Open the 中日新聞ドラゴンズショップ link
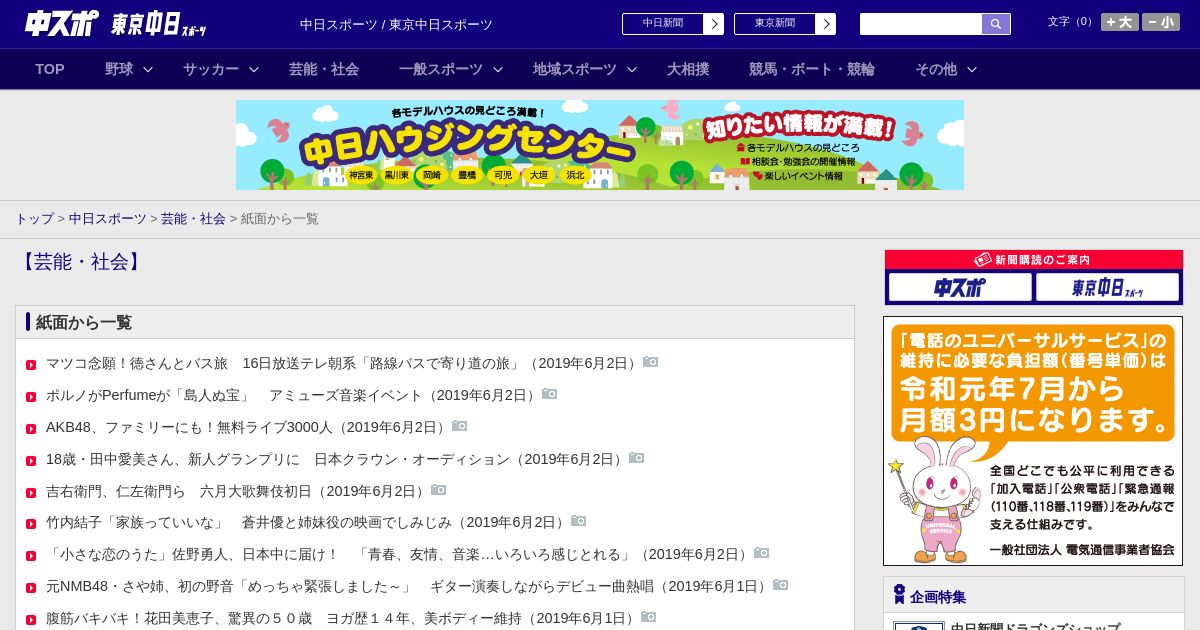This screenshot has height=630, width=1200. pos(1035,626)
